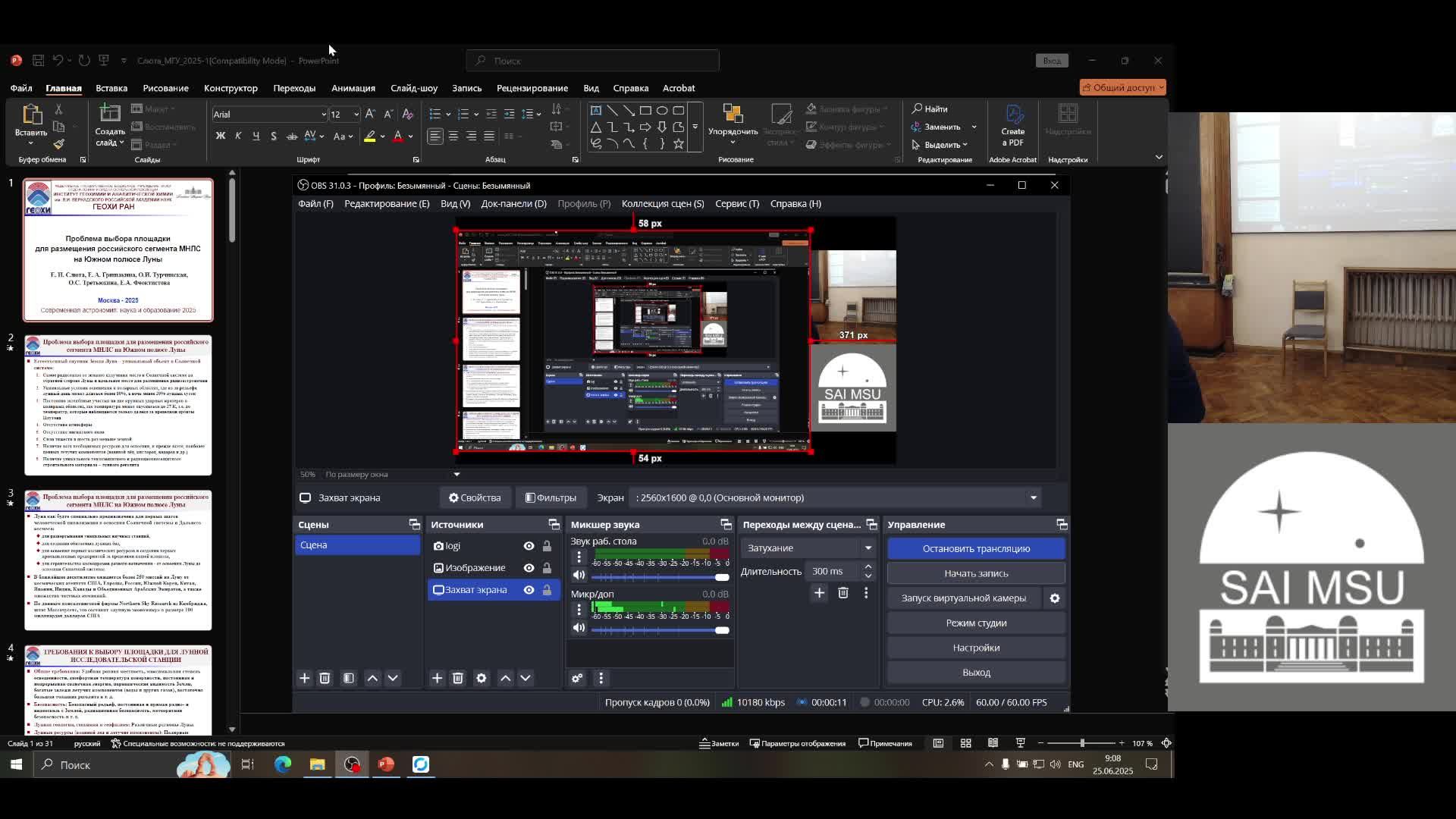
Task: Click the Фильтры button
Action: 551,497
